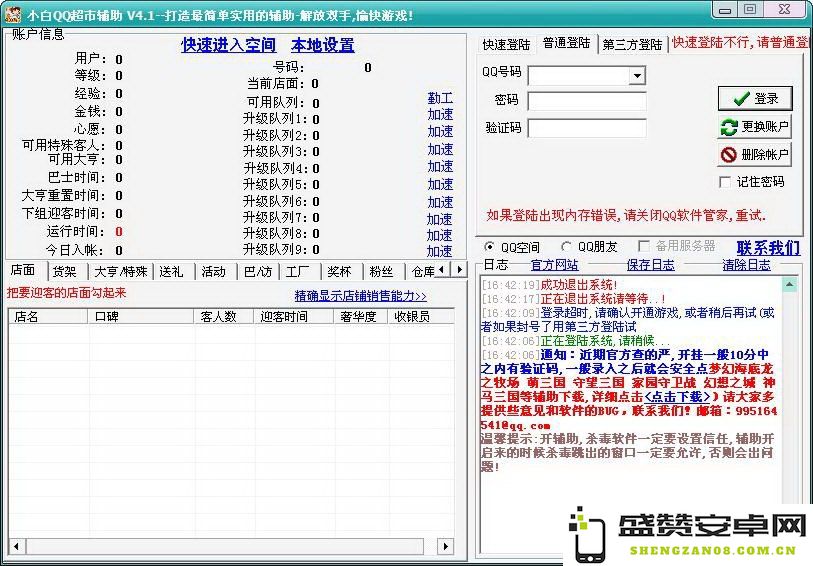Switch to the 仓库 tab

click(x=422, y=272)
